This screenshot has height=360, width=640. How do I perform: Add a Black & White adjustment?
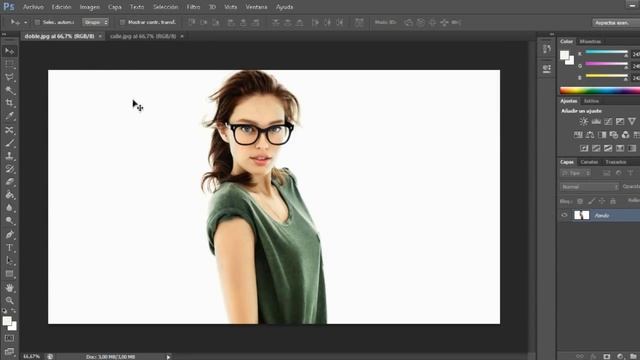click(x=602, y=135)
